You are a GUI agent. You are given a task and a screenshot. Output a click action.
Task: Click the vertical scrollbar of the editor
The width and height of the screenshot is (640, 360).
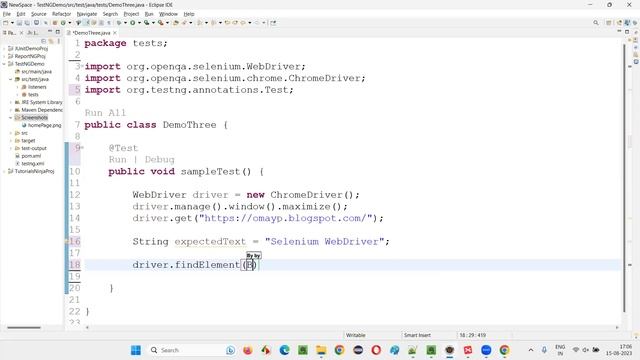(624, 177)
